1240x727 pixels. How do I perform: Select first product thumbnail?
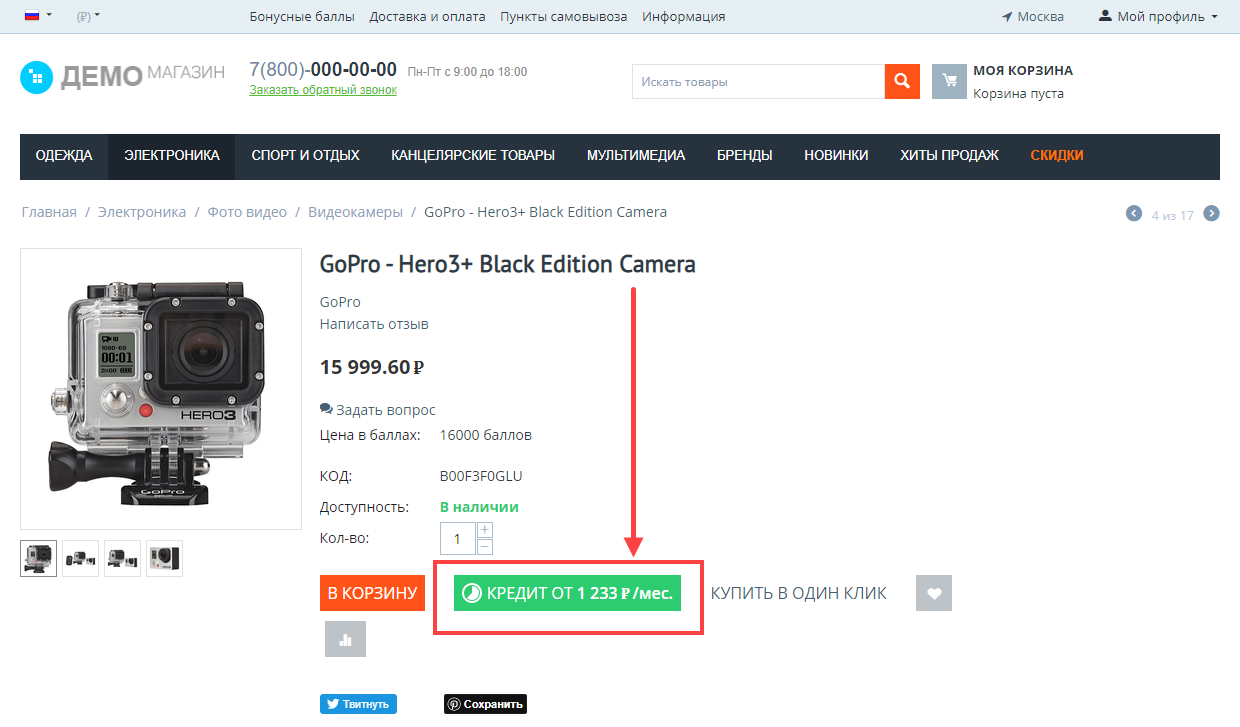point(39,558)
